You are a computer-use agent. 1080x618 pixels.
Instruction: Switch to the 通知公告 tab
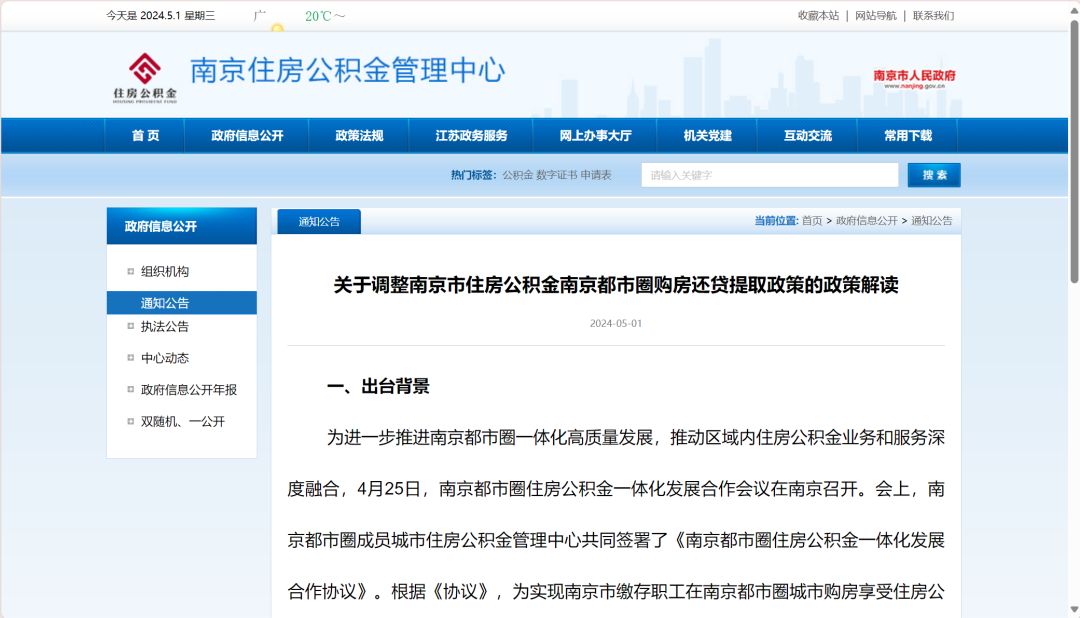[319, 222]
